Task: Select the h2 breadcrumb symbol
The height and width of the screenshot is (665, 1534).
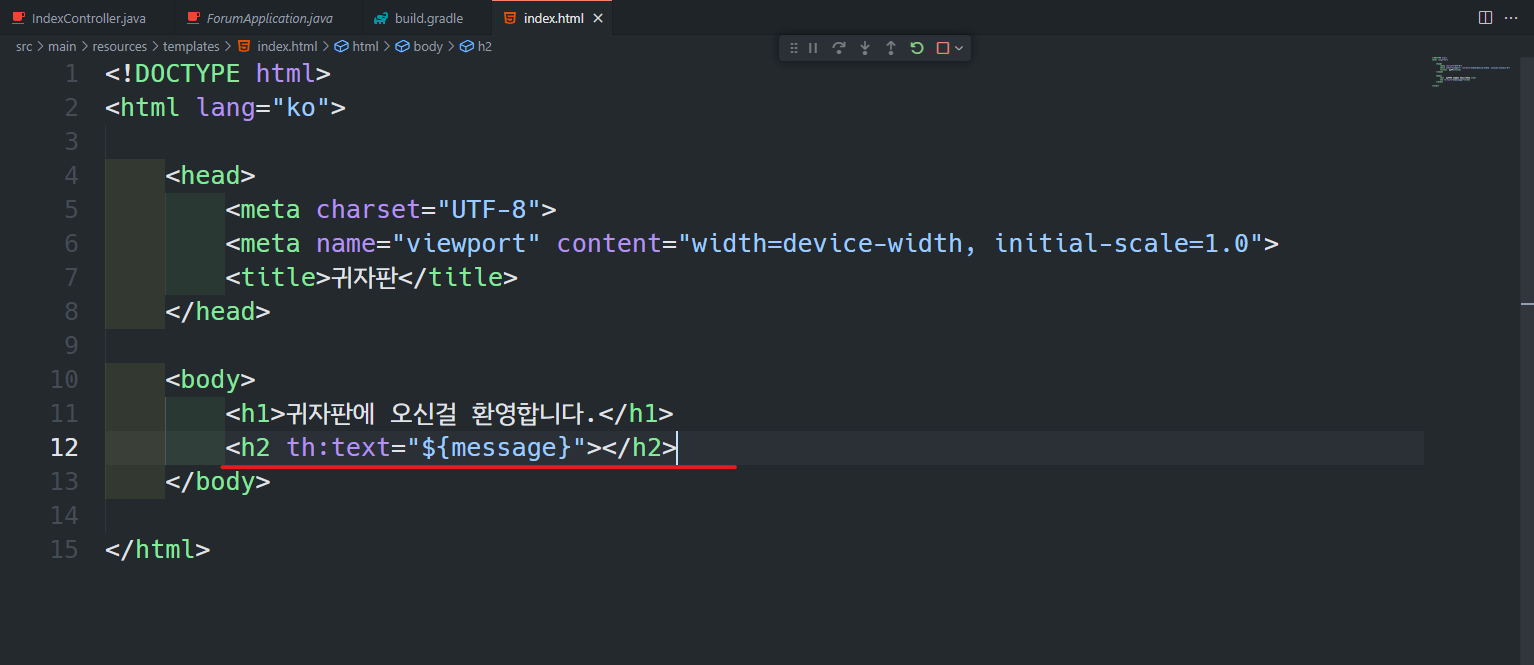Action: [x=476, y=46]
